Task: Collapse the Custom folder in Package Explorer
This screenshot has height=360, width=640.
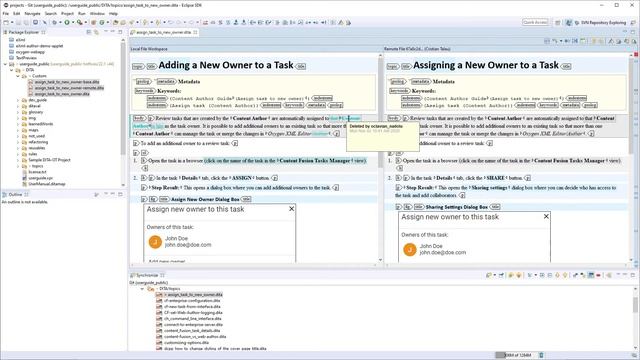Action: pyautogui.click(x=18, y=76)
